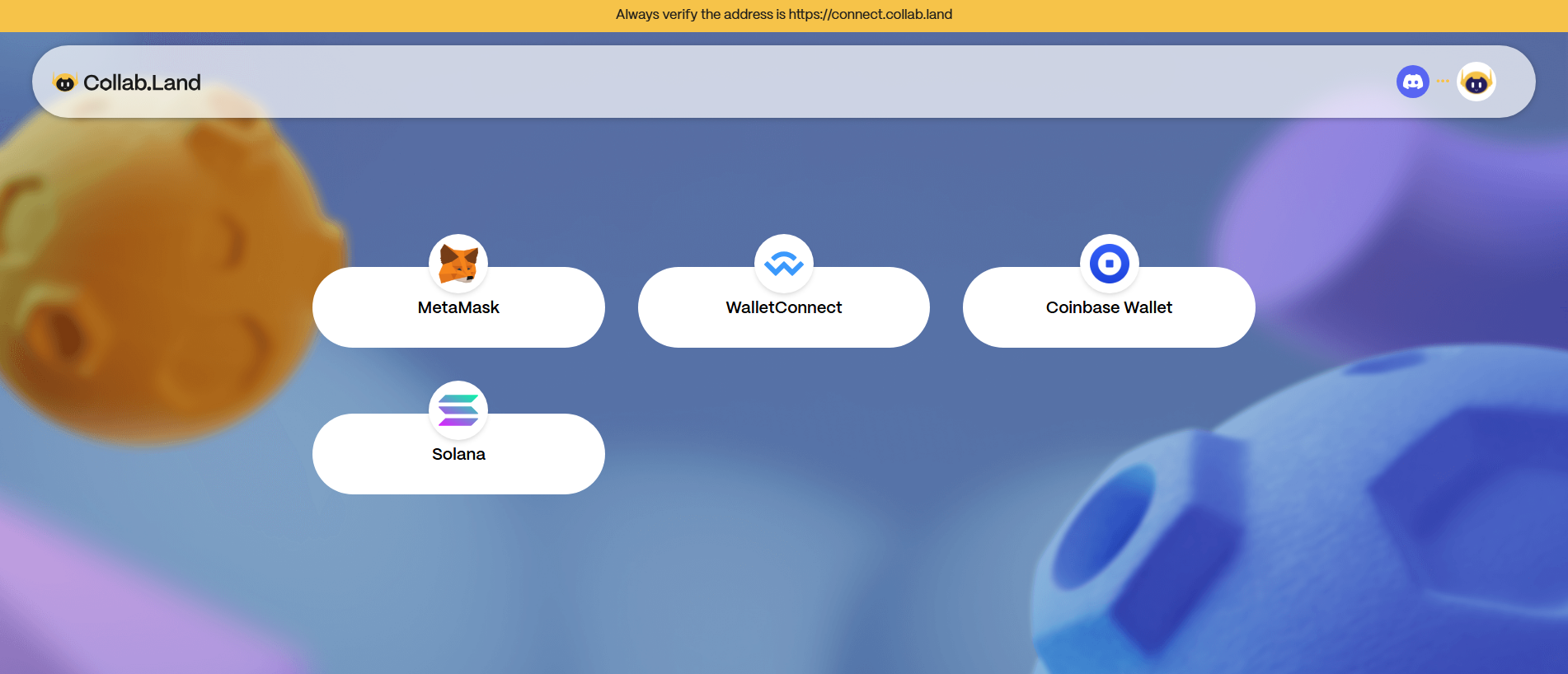1568x674 pixels.
Task: Click the Coinbase Wallet circle icon
Action: pyautogui.click(x=1110, y=264)
